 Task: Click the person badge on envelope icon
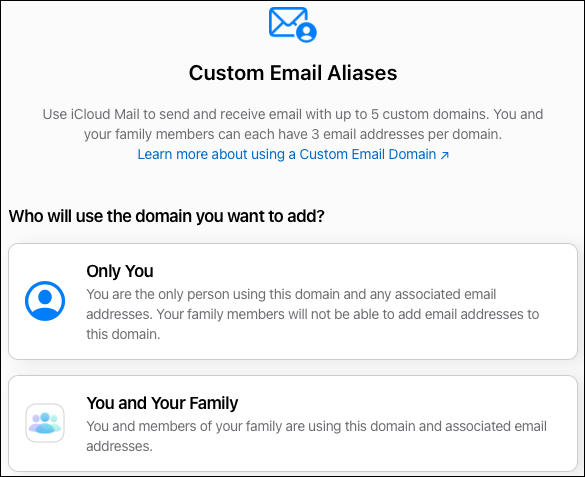[307, 32]
